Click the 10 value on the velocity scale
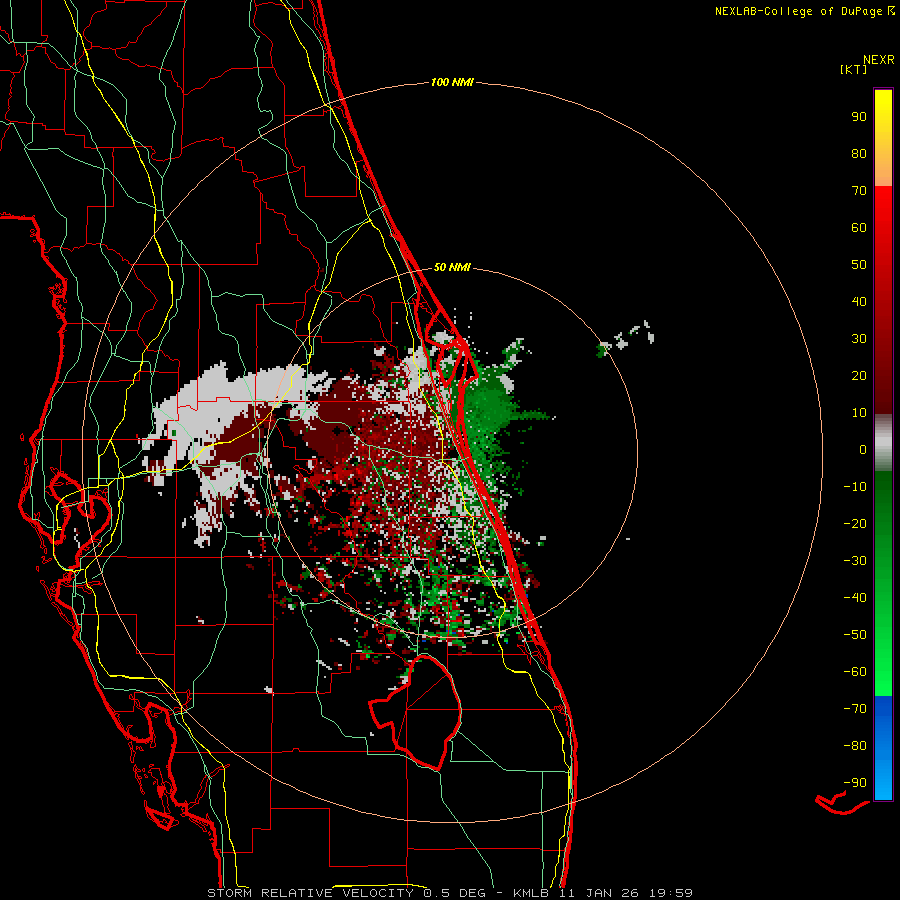 (859, 413)
